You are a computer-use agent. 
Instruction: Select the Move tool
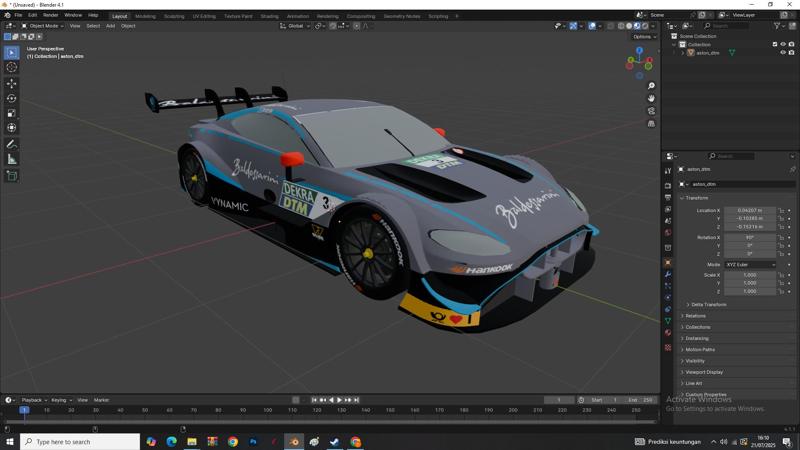[x=12, y=84]
